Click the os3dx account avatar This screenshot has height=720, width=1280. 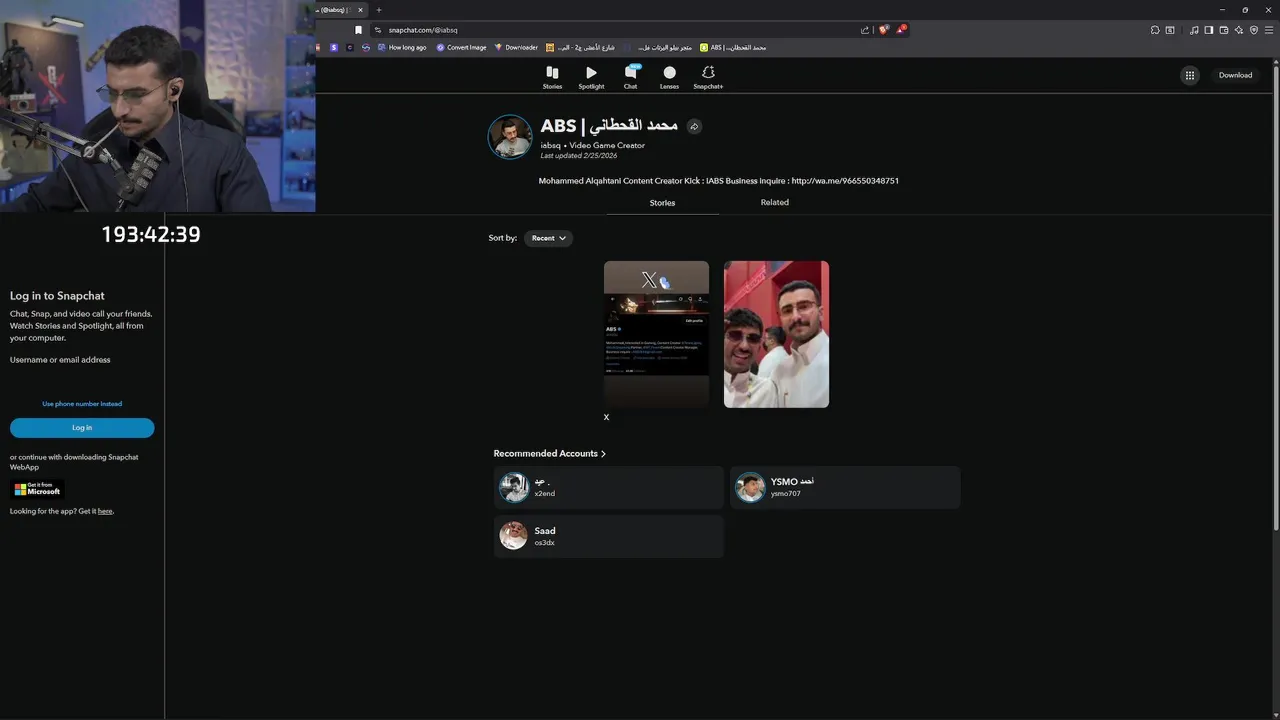513,536
